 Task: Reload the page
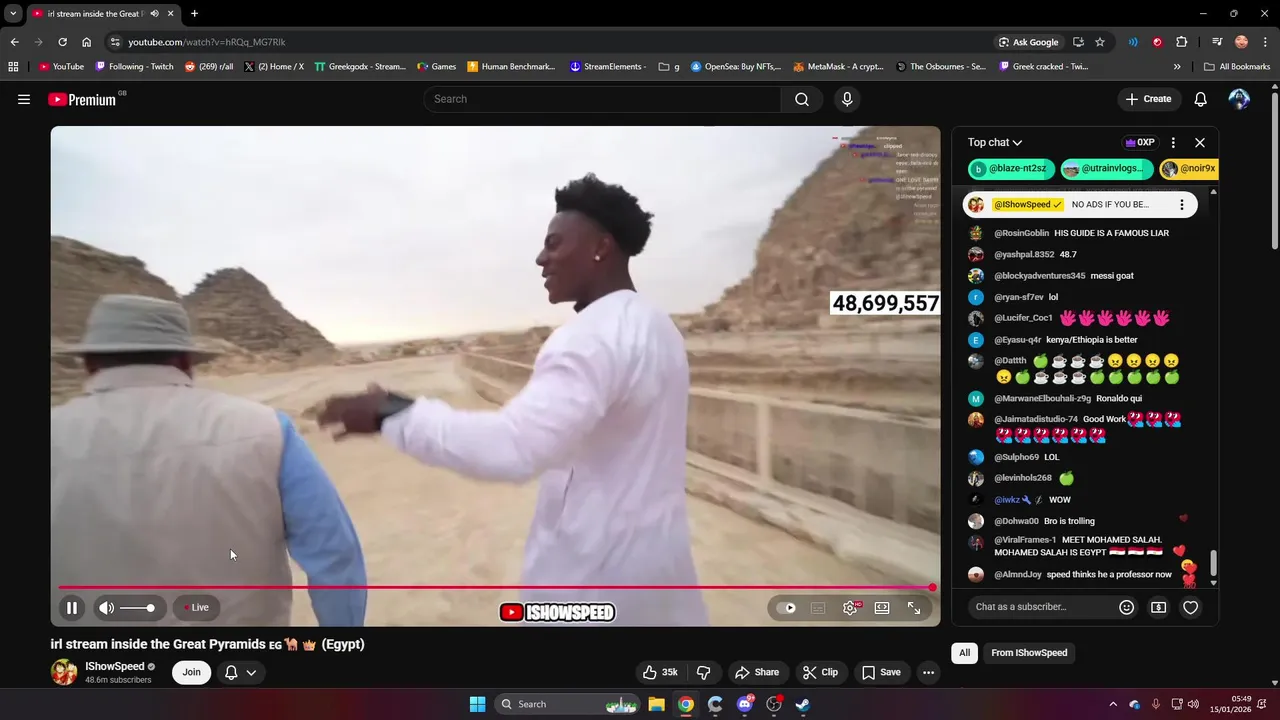[62, 42]
